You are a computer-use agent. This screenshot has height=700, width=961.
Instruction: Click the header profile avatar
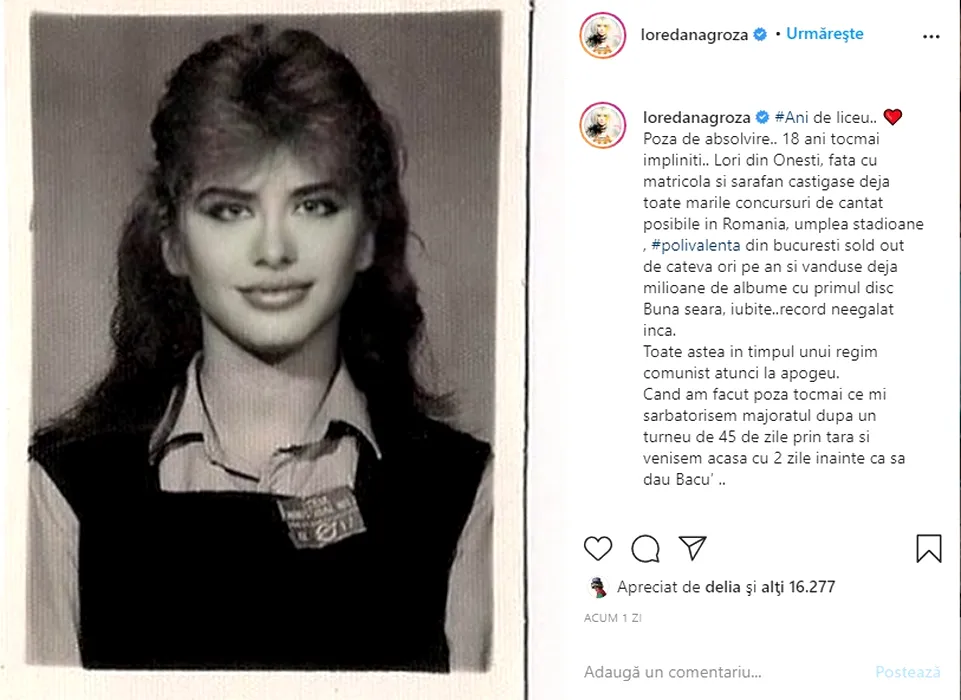click(603, 35)
